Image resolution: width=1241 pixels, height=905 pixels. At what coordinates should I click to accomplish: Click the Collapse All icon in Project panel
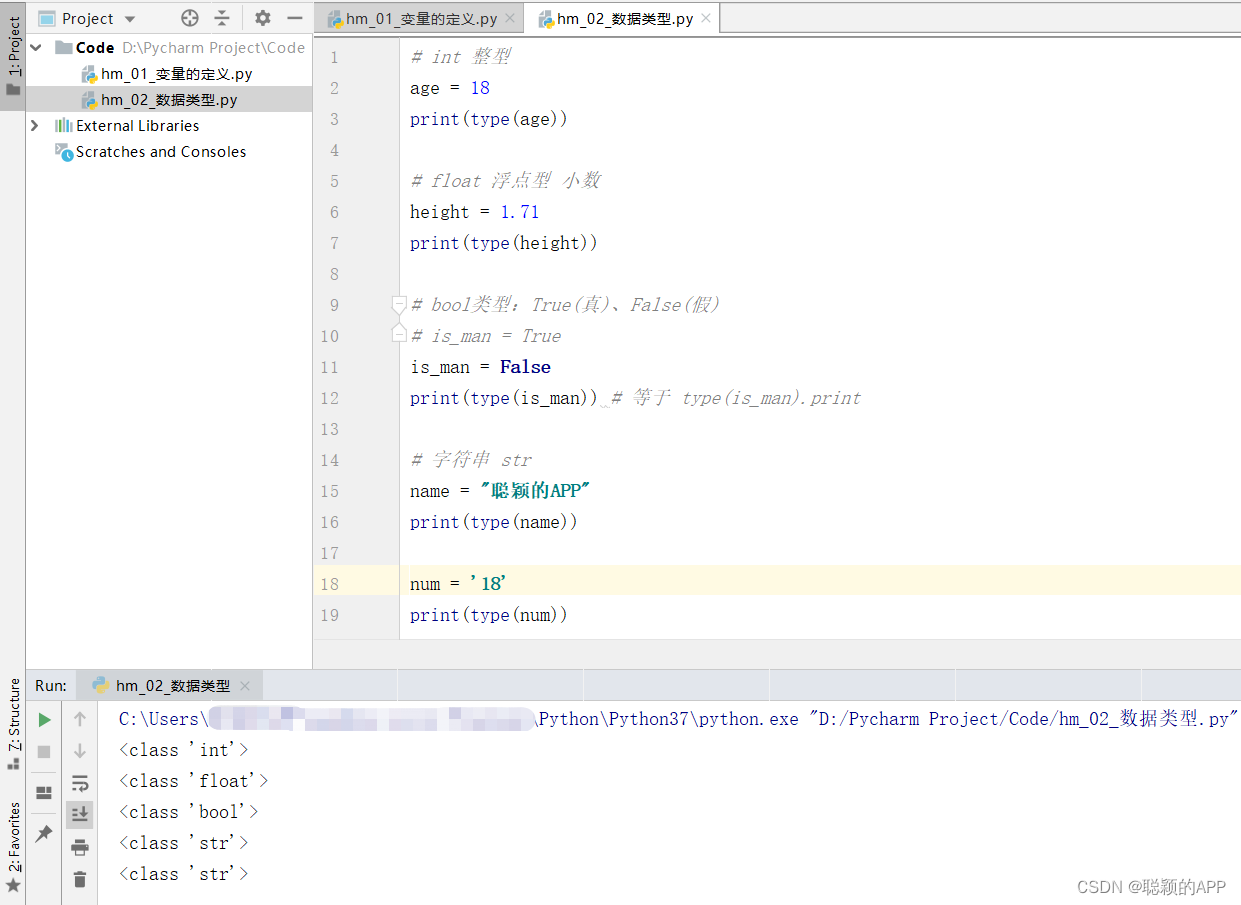(222, 18)
